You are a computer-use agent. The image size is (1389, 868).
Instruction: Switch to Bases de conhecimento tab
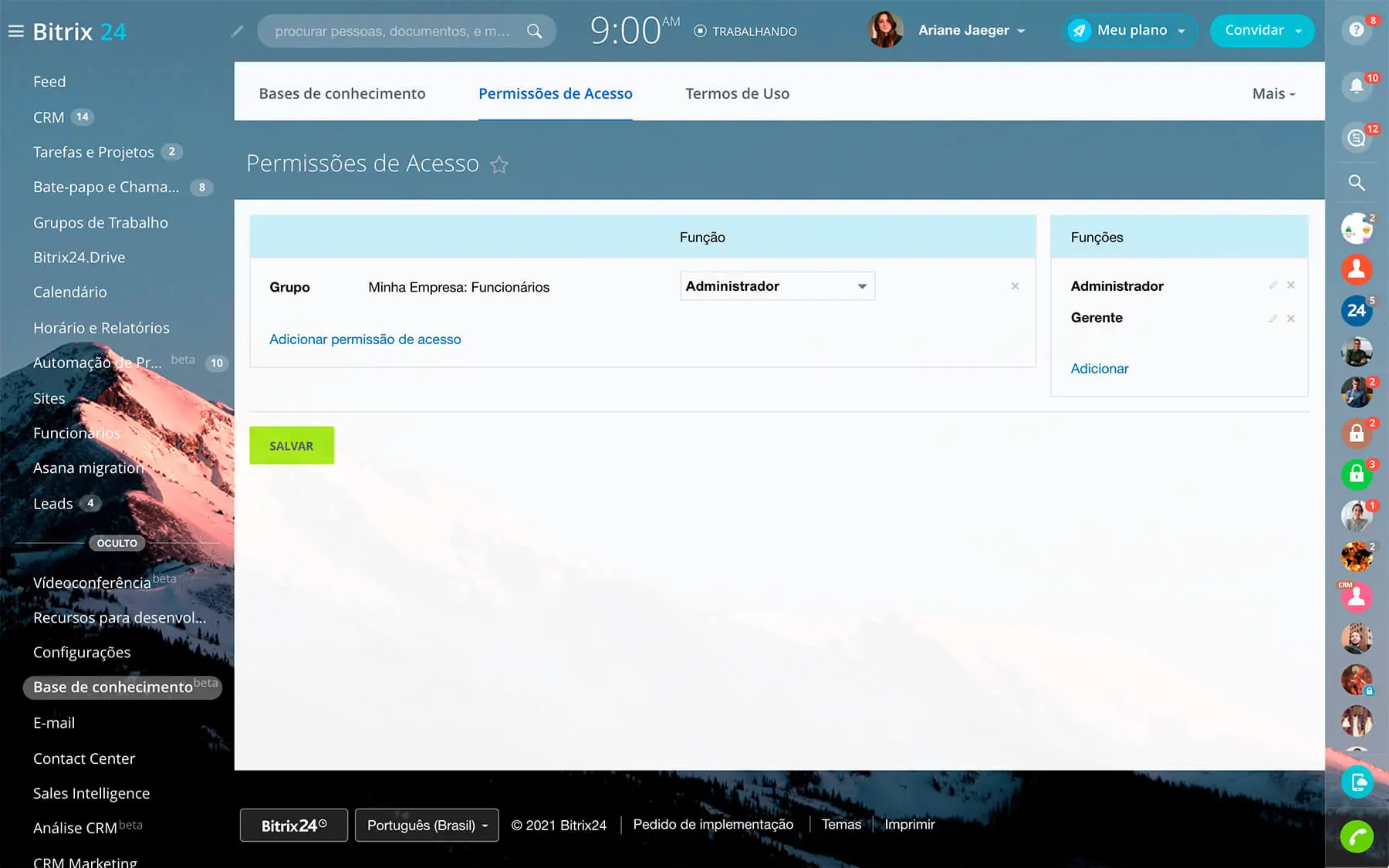[x=342, y=94]
